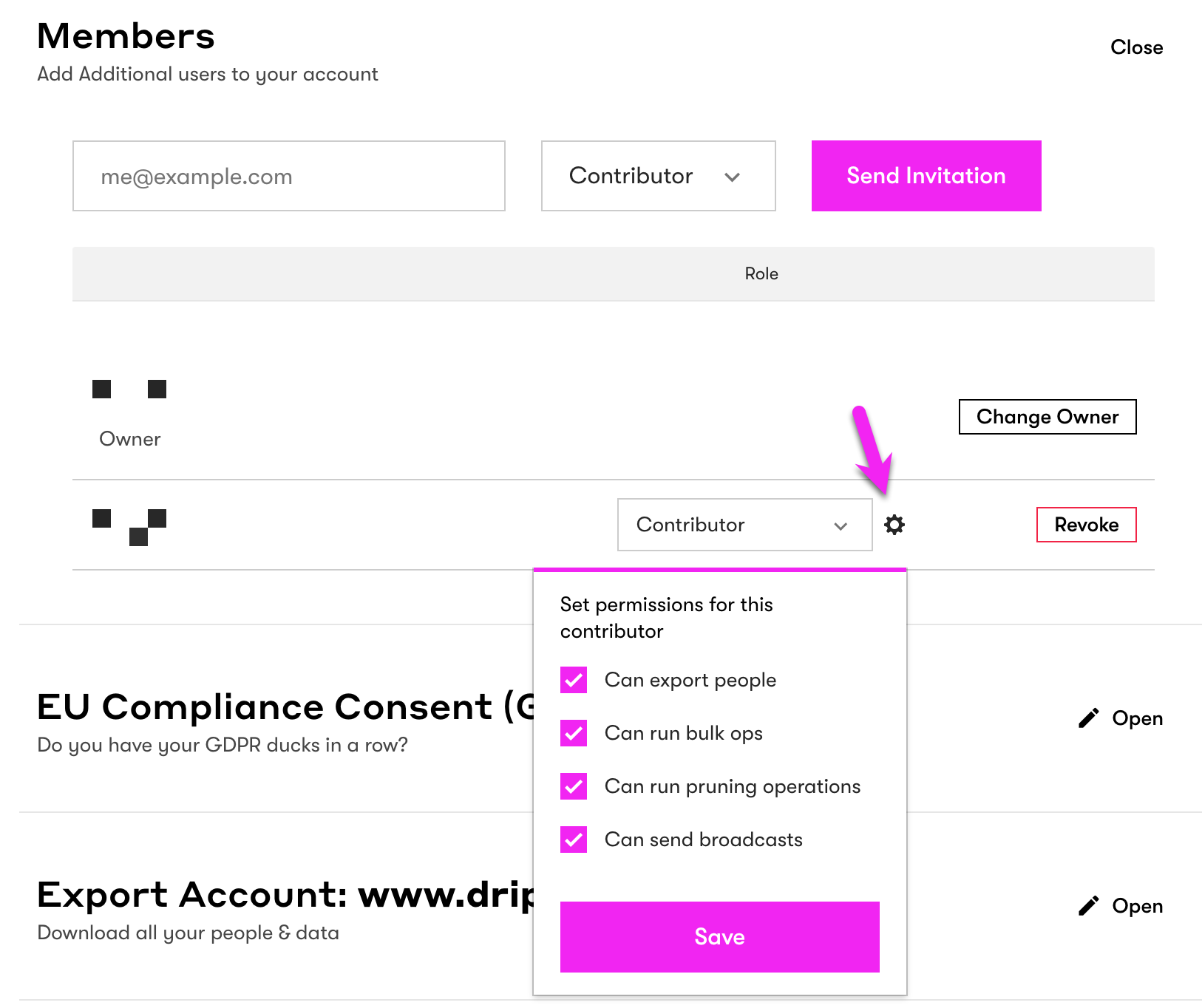Screen dimensions: 1202x1008
Task: Toggle Can run bulk ops permission
Action: [x=574, y=733]
